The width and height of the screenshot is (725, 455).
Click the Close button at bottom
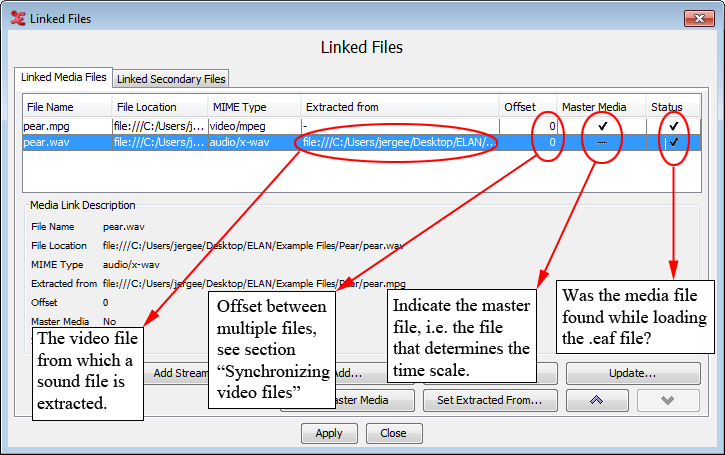(393, 434)
